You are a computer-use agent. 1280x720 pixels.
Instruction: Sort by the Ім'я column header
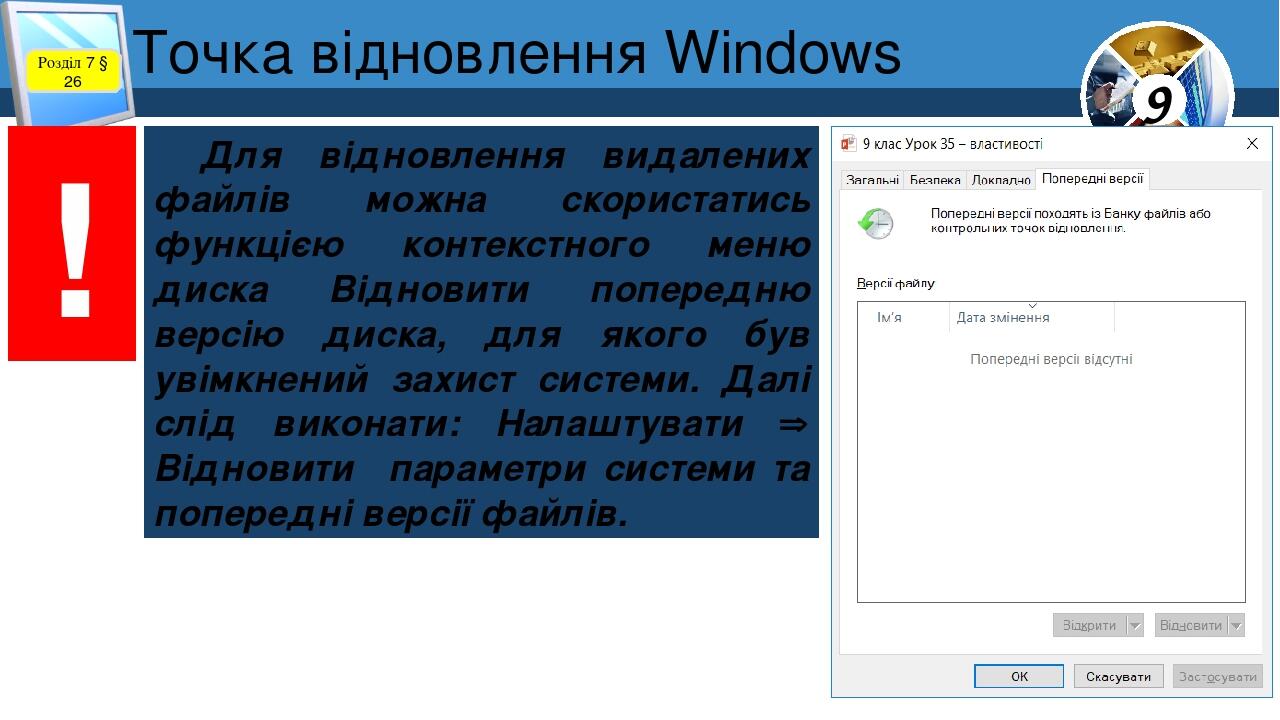click(x=904, y=317)
